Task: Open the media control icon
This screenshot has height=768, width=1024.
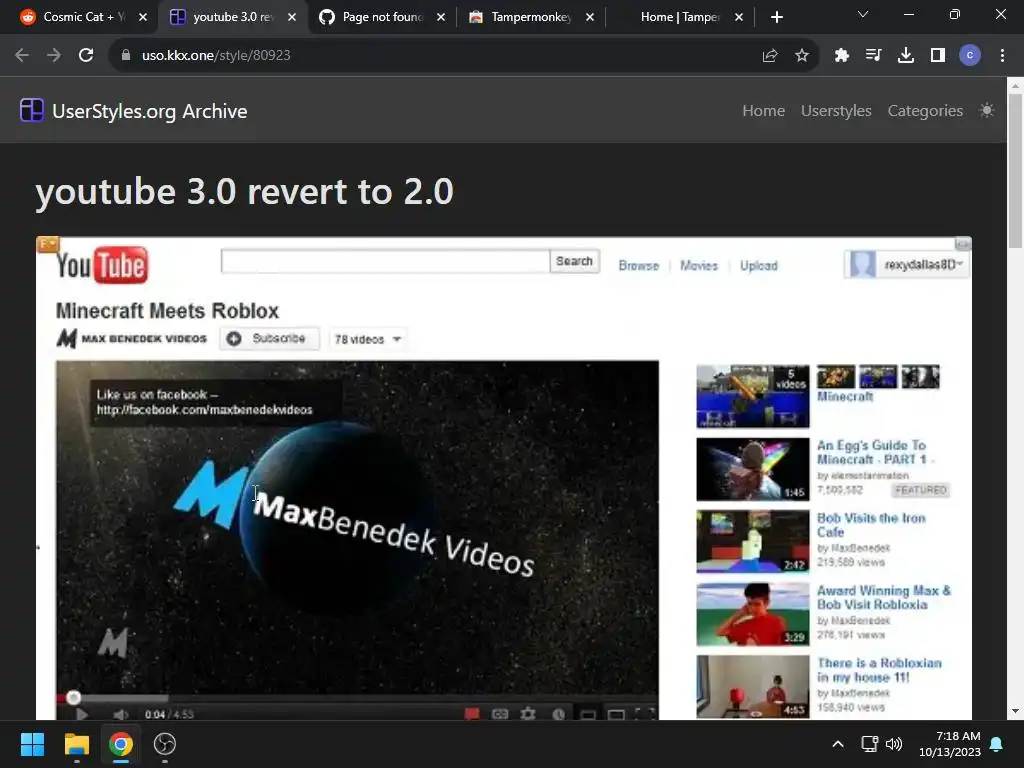Action: point(873,56)
